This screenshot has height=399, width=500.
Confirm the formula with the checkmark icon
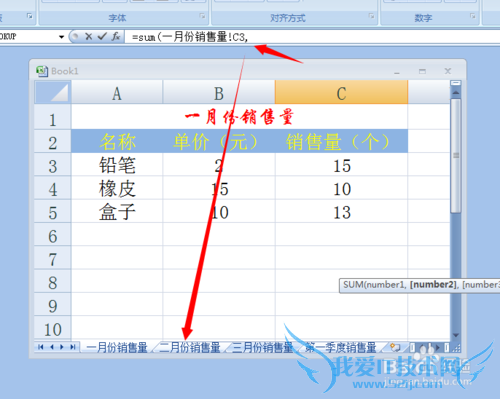(x=102, y=36)
